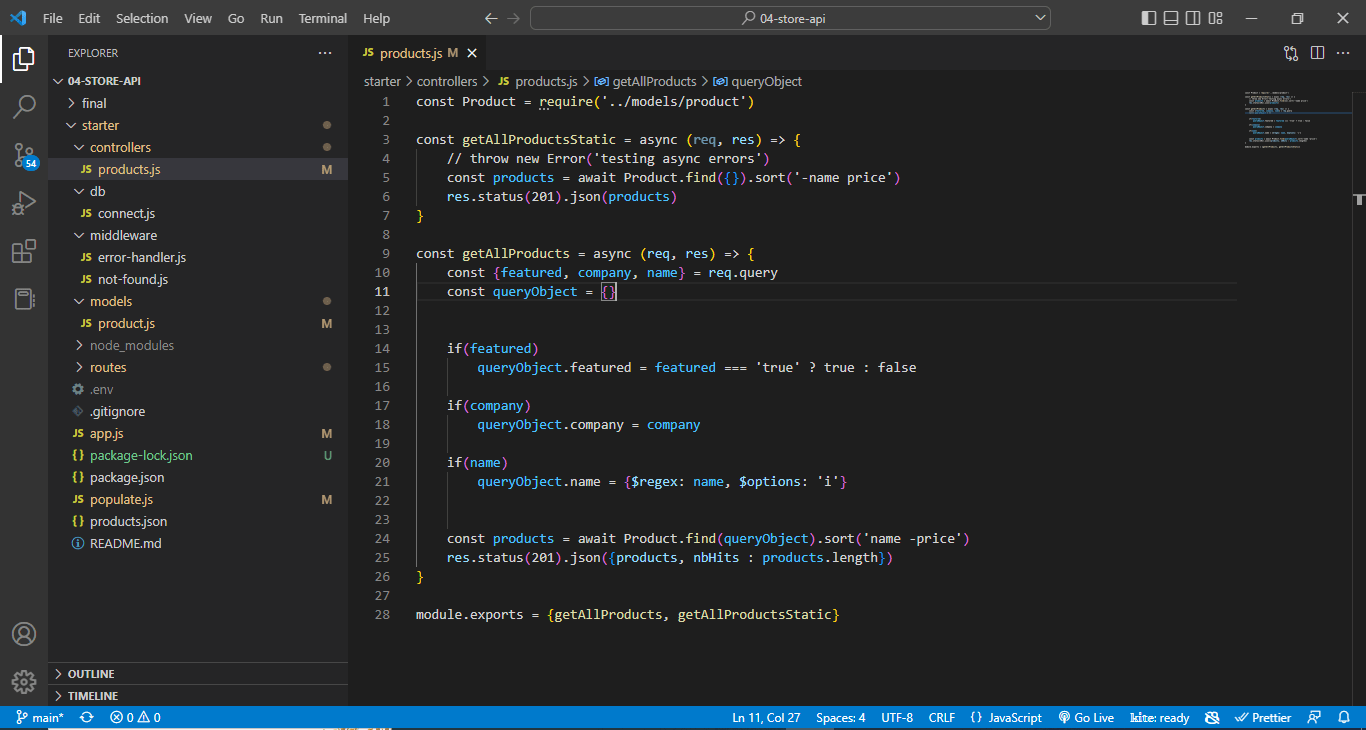Open the Terminal menu

[323, 18]
